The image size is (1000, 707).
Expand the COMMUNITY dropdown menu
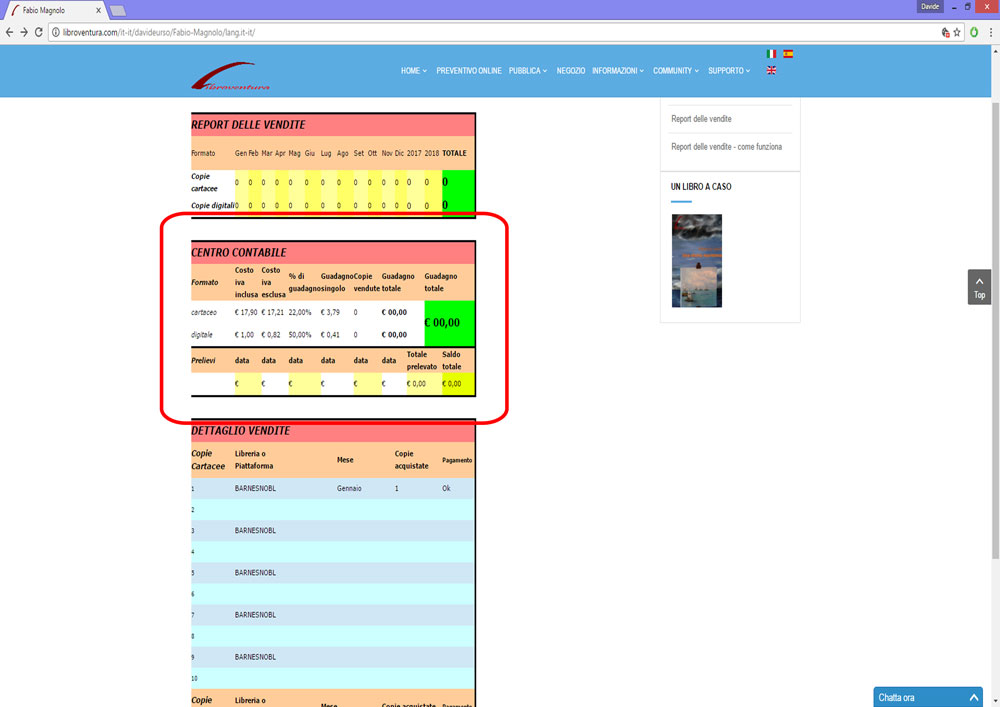point(675,71)
